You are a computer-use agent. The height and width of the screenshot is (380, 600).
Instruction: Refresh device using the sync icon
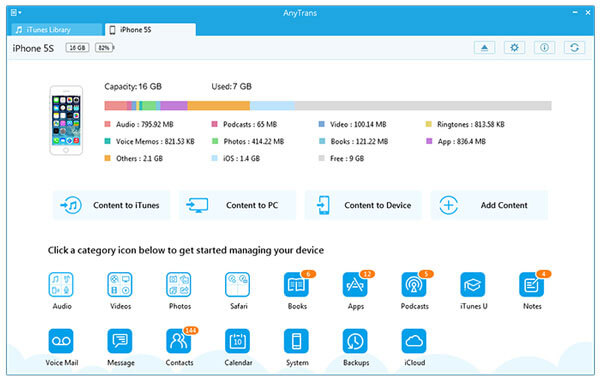pyautogui.click(x=574, y=48)
